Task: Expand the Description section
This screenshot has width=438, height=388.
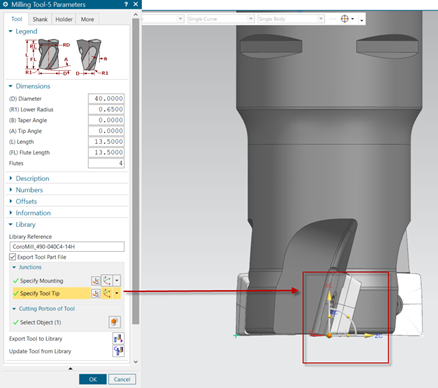Action: [11, 178]
